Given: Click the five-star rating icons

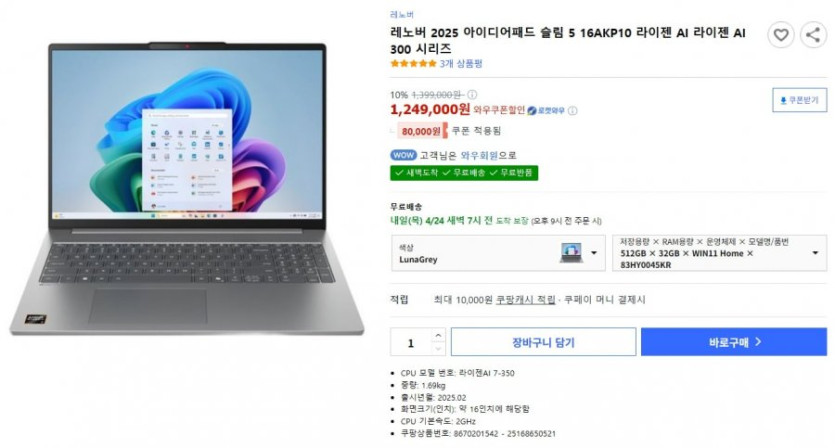Looking at the screenshot, I should tap(413, 64).
